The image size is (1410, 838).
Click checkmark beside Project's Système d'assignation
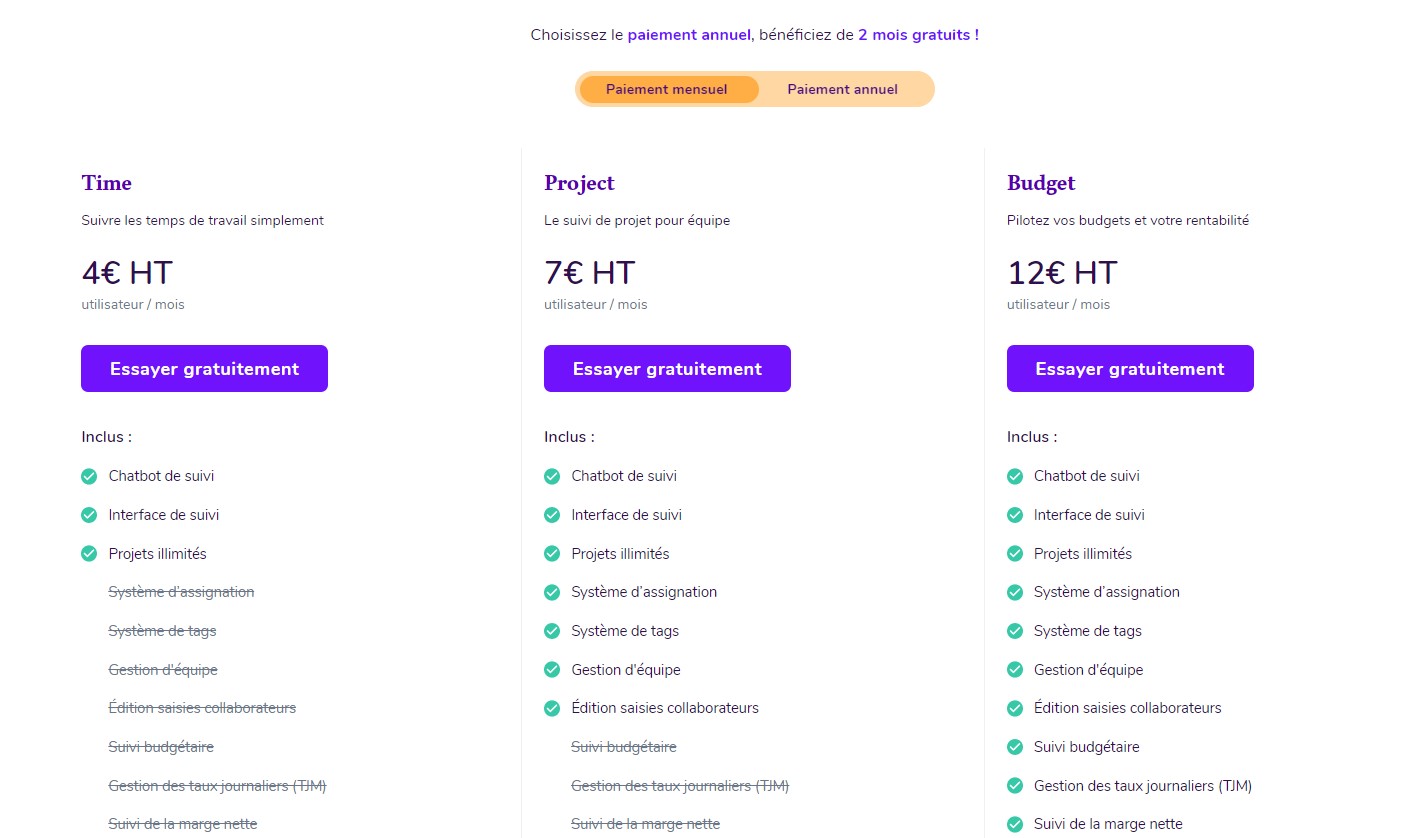click(x=552, y=592)
